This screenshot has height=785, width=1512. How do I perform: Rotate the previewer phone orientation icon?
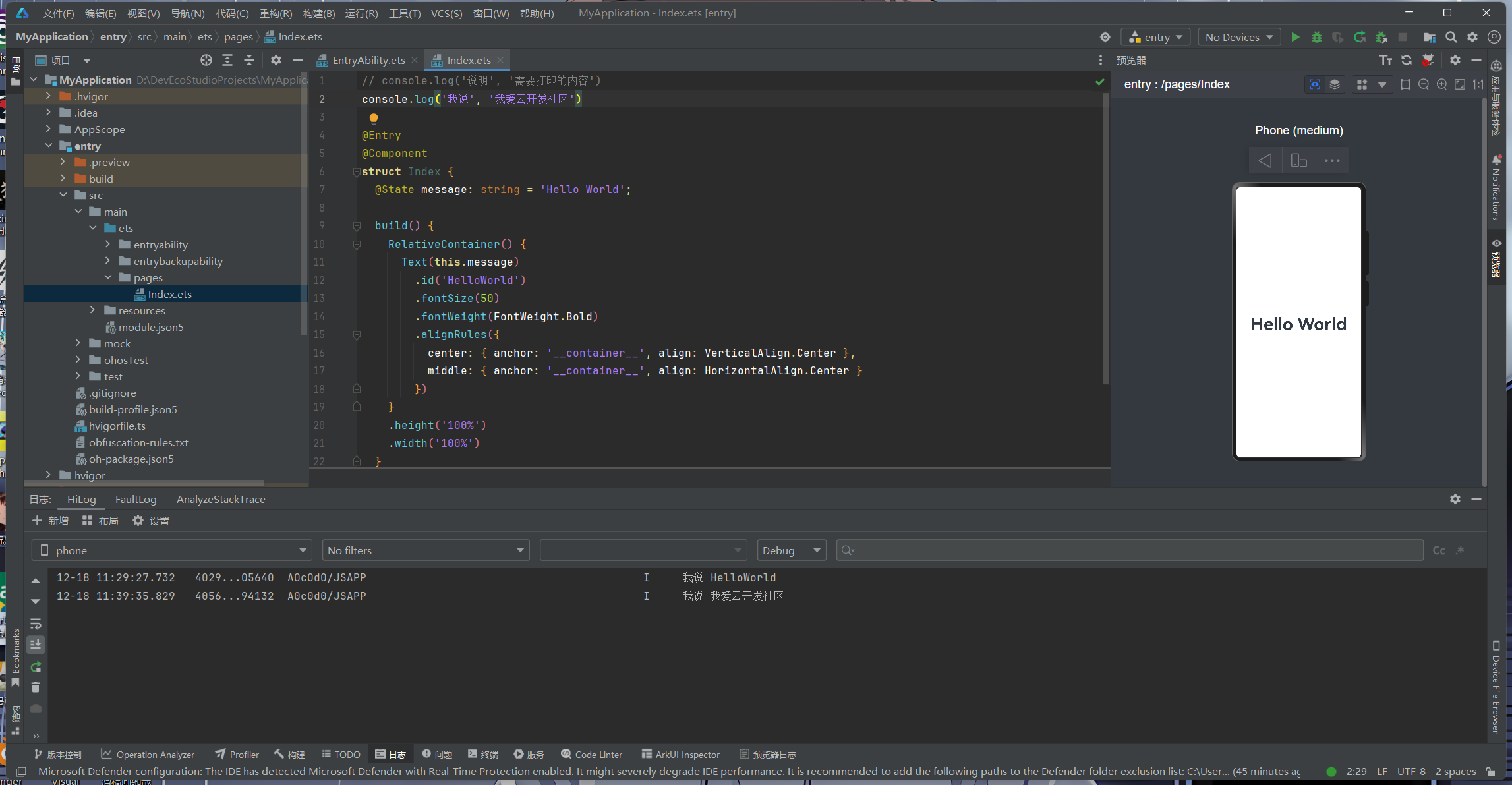click(1298, 161)
